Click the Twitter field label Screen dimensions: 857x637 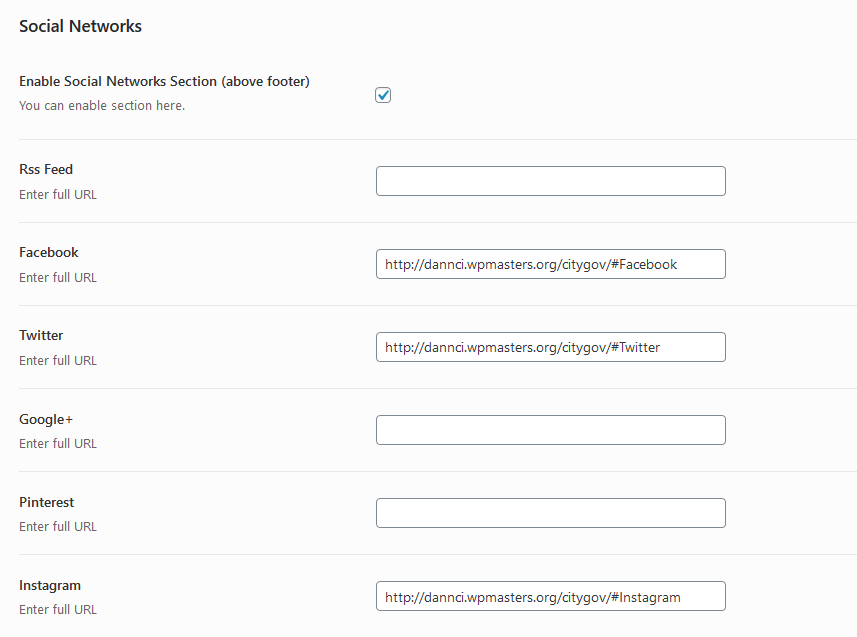click(x=41, y=335)
